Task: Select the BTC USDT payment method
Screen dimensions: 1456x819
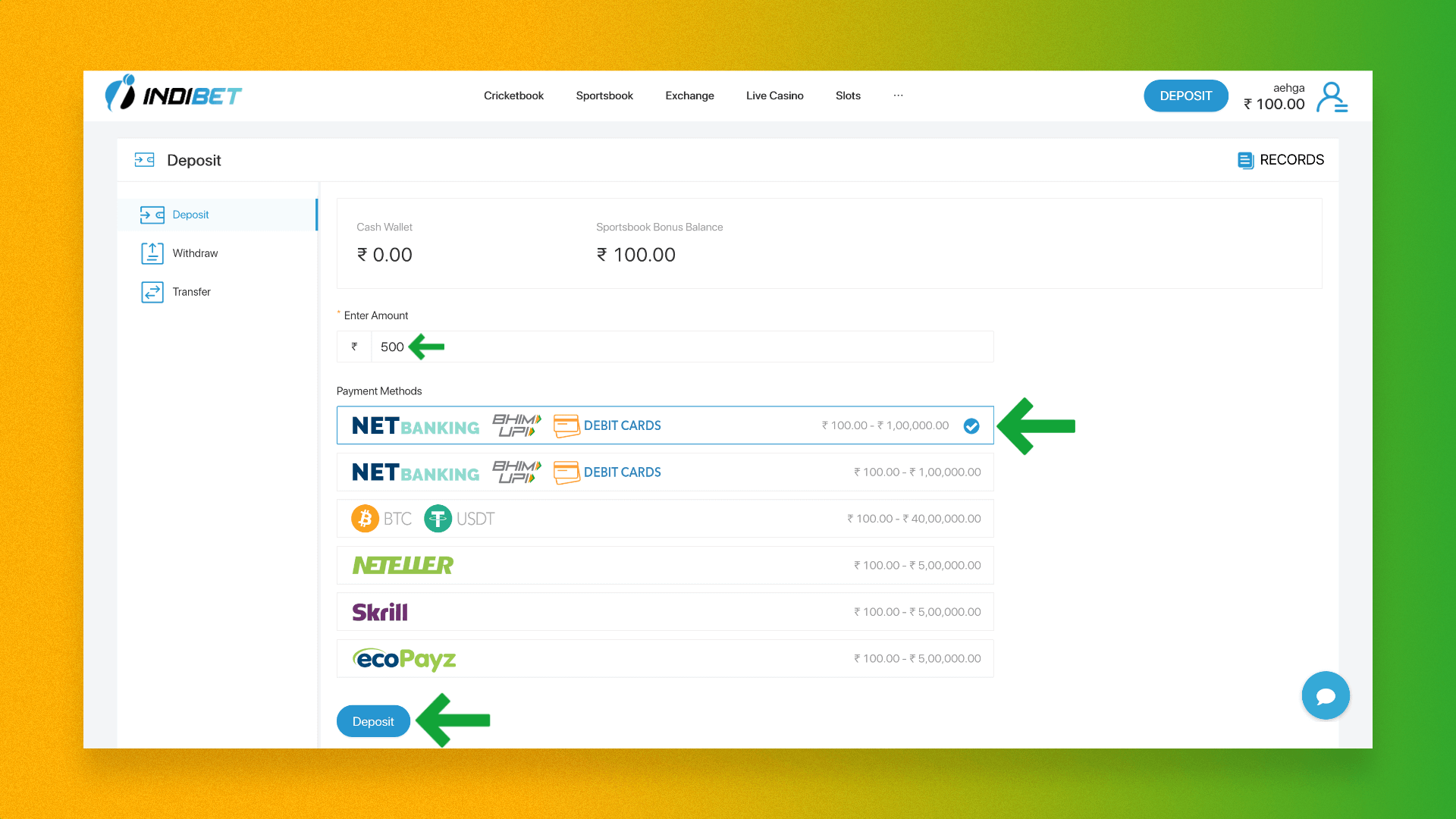Action: click(665, 519)
